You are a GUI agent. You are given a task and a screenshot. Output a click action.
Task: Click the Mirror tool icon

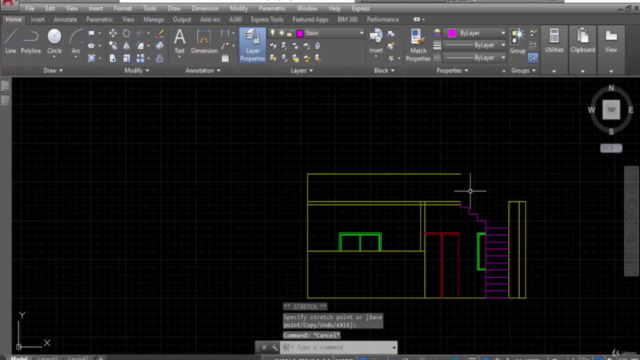pos(127,46)
